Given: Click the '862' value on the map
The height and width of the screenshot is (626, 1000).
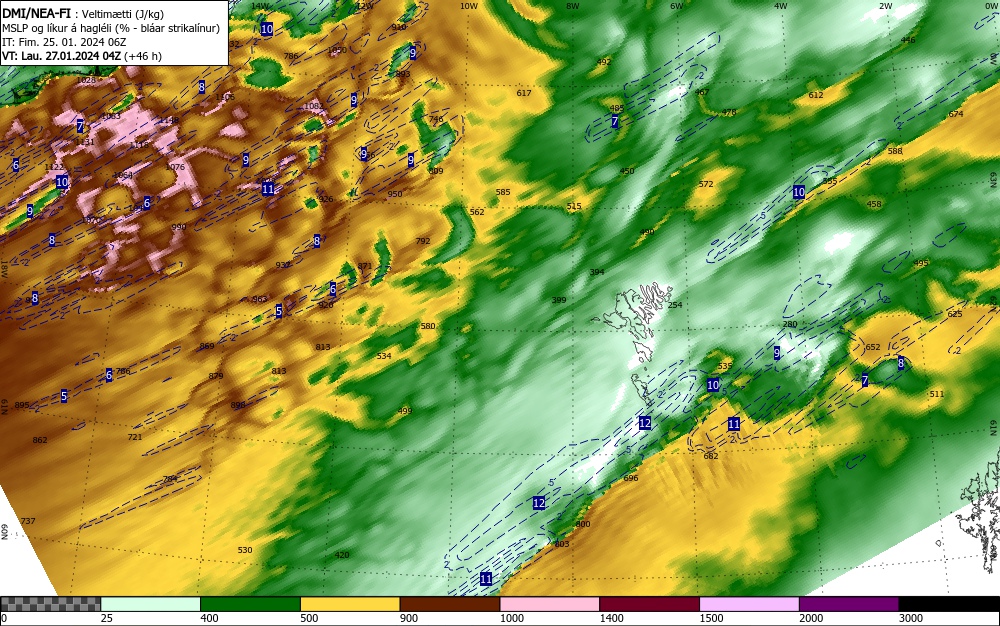Looking at the screenshot, I should [x=40, y=440].
